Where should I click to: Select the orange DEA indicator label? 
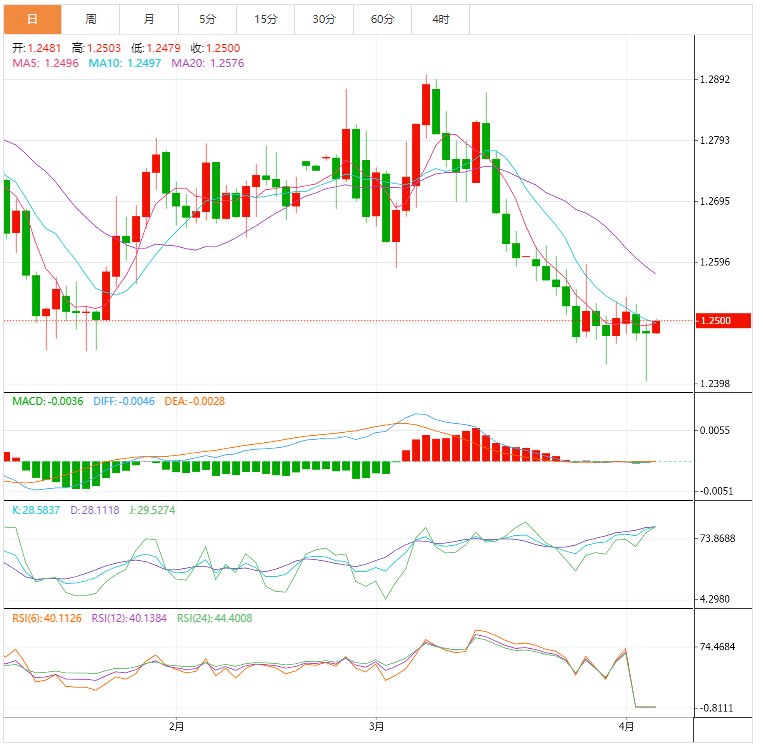tap(194, 401)
